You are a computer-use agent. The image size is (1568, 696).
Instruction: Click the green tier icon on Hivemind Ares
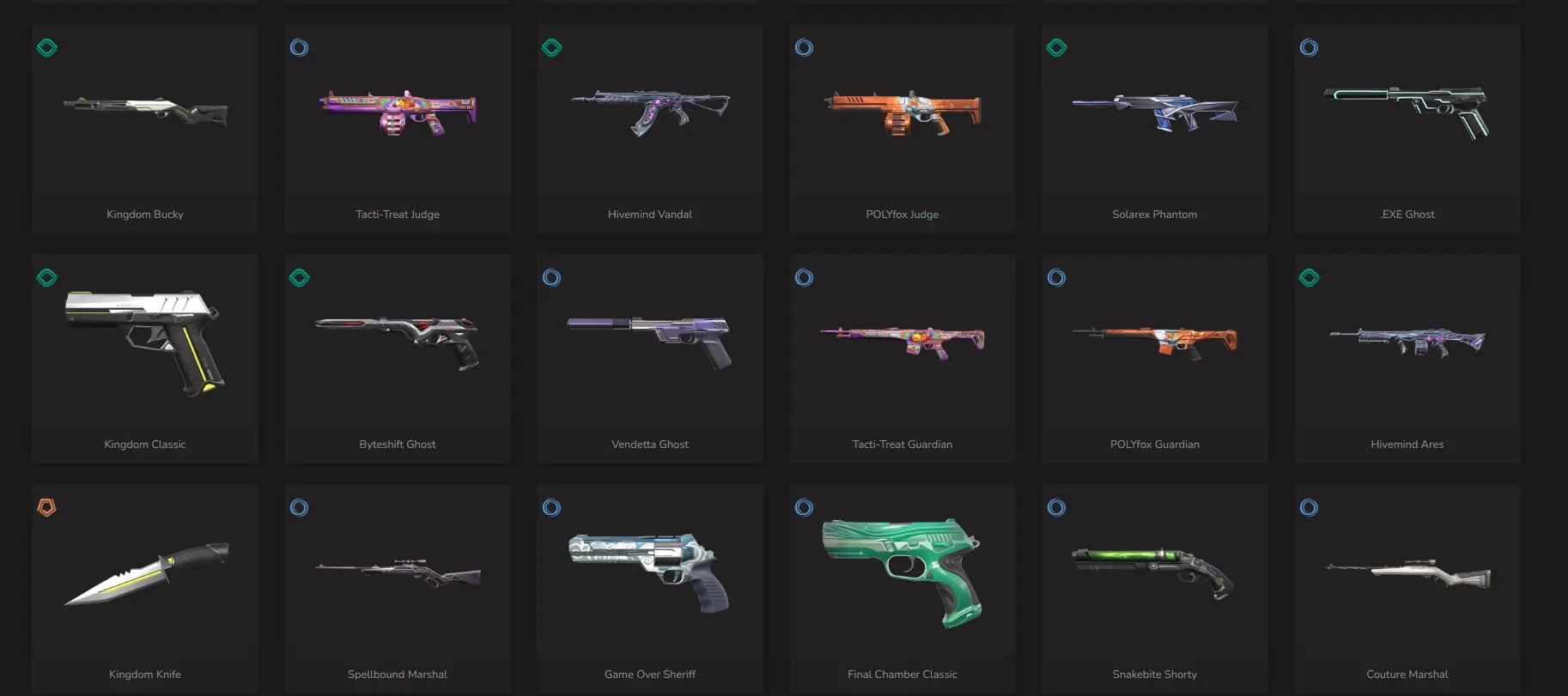(1309, 278)
